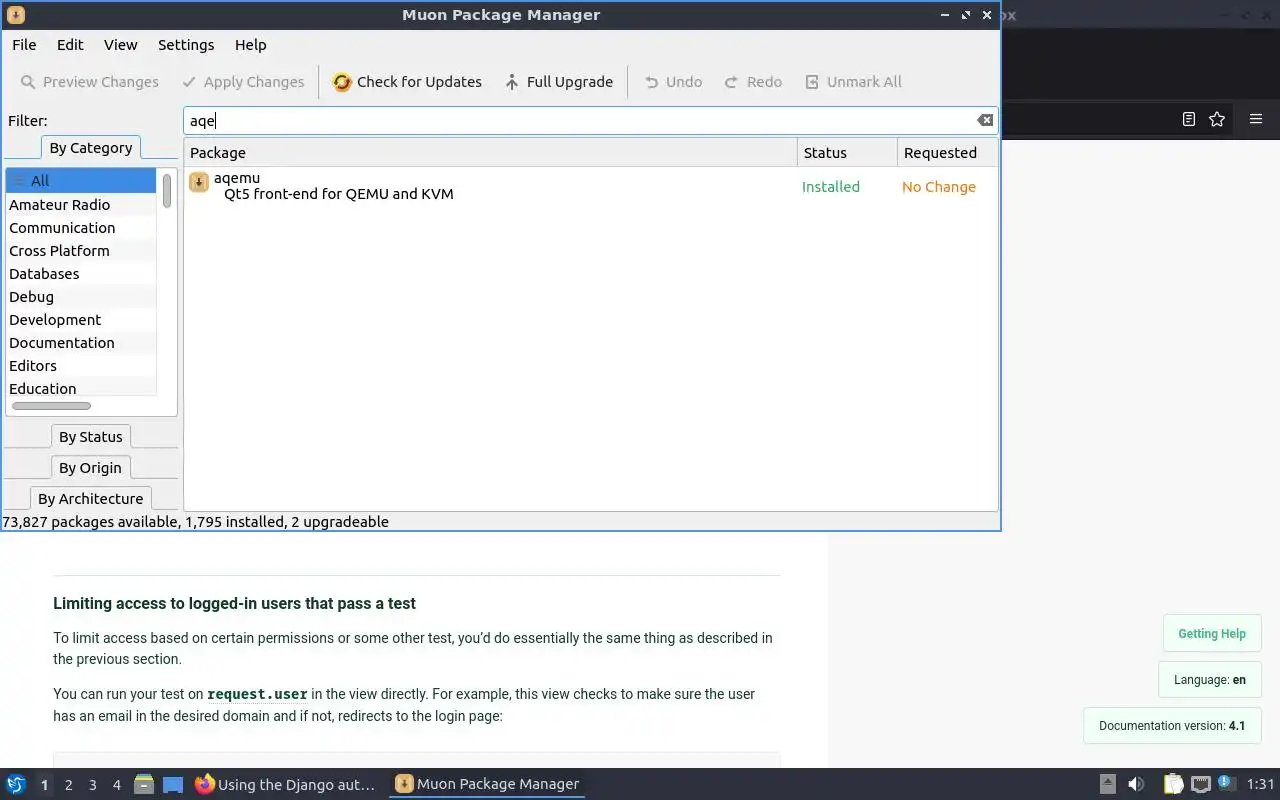Click the removable media icon in the tray
This screenshot has width=1280, height=800.
pyautogui.click(x=1108, y=784)
